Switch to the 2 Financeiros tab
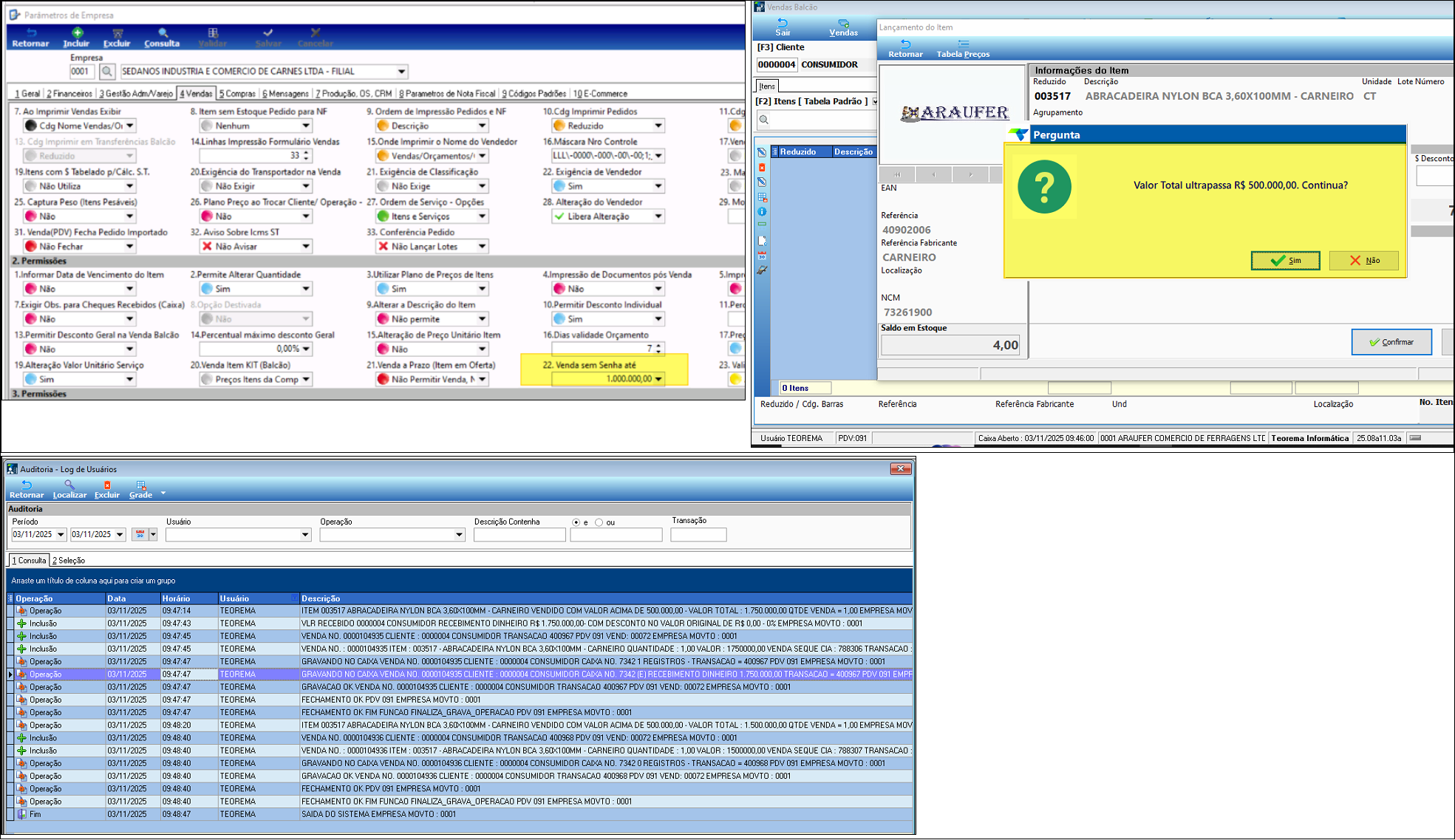The image size is (1455, 840). coord(69,94)
